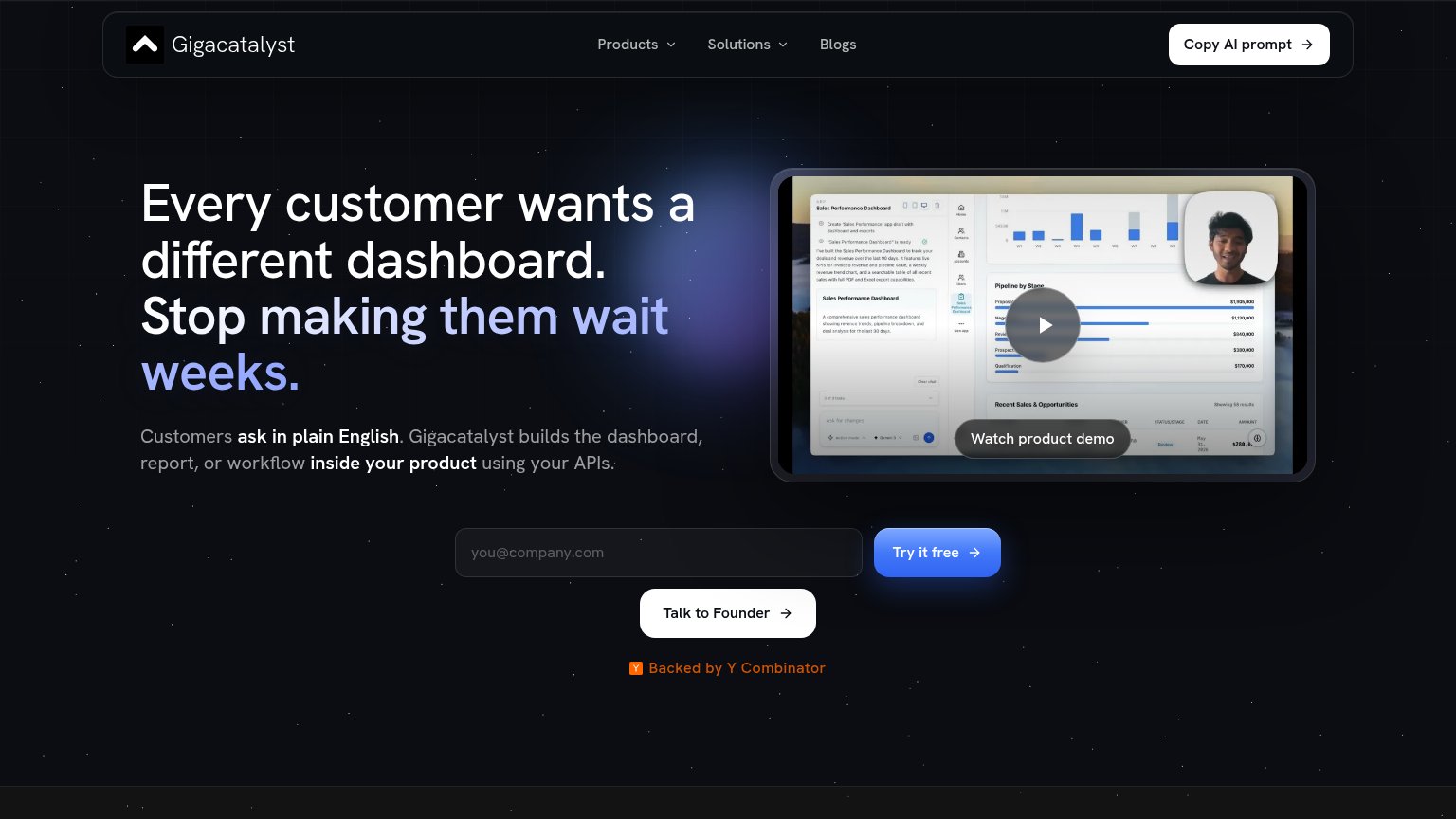Open the Backed by Y Combinator link
The image size is (1456, 819).
[x=727, y=668]
